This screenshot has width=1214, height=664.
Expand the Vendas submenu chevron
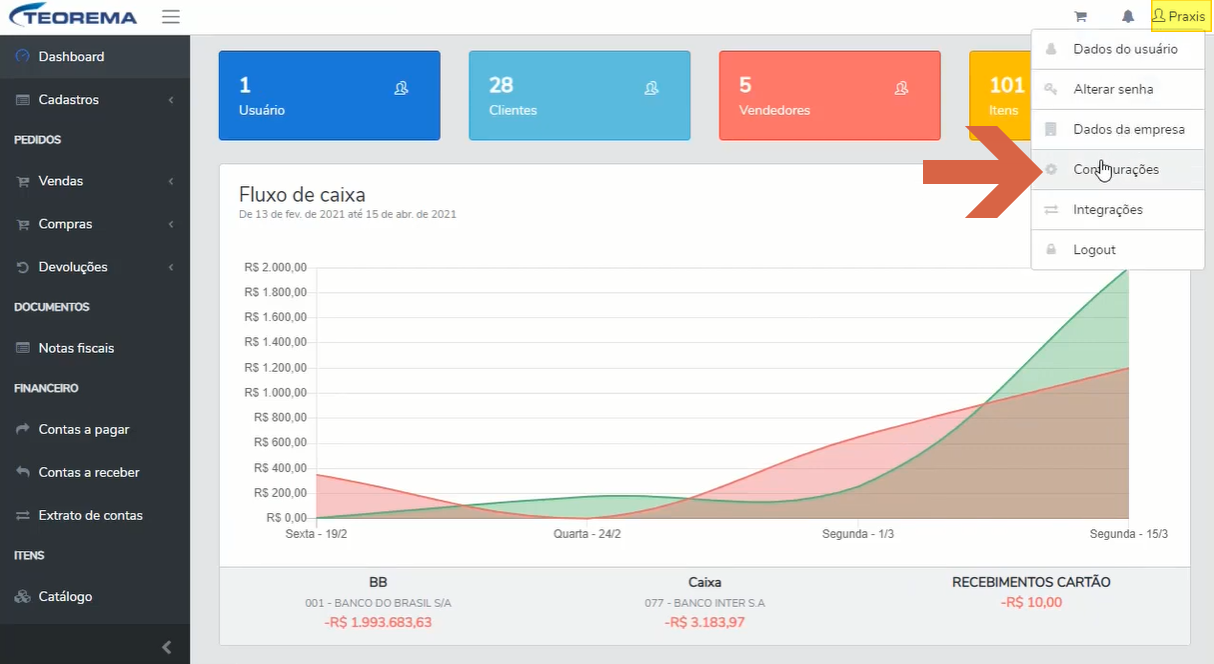click(x=171, y=181)
